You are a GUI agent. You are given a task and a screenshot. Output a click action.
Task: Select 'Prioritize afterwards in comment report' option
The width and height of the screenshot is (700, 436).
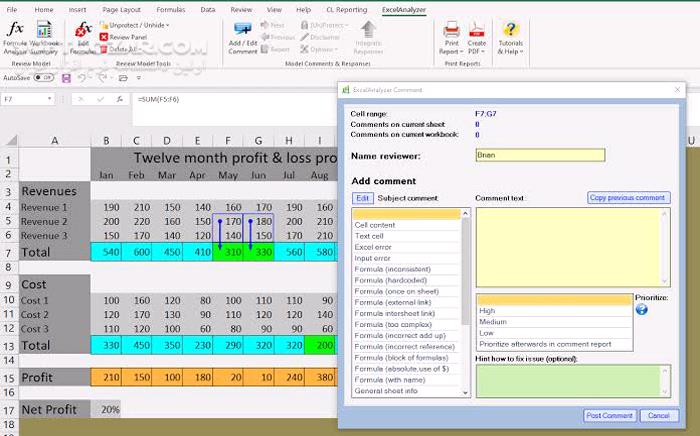pyautogui.click(x=554, y=344)
